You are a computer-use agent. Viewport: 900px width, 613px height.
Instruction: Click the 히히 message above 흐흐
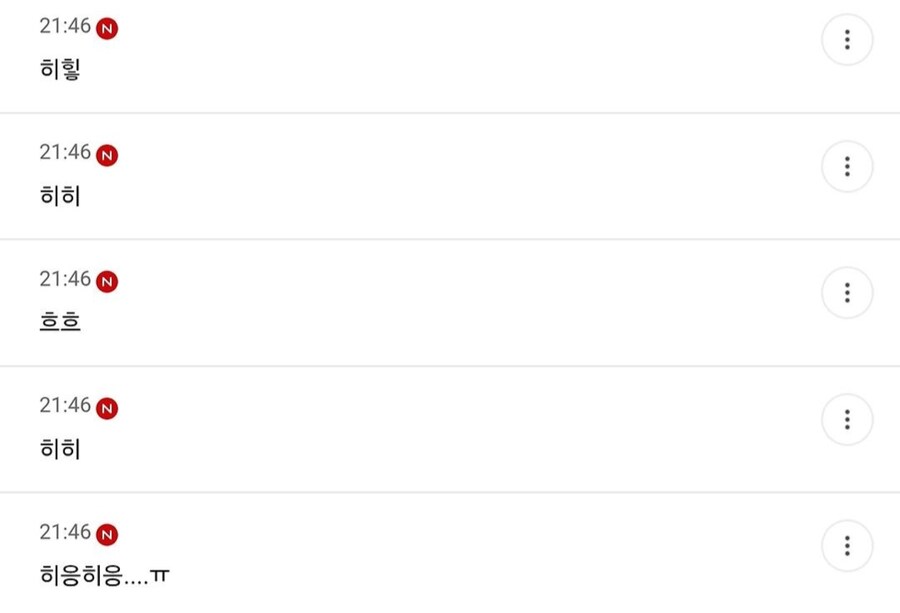tap(60, 196)
